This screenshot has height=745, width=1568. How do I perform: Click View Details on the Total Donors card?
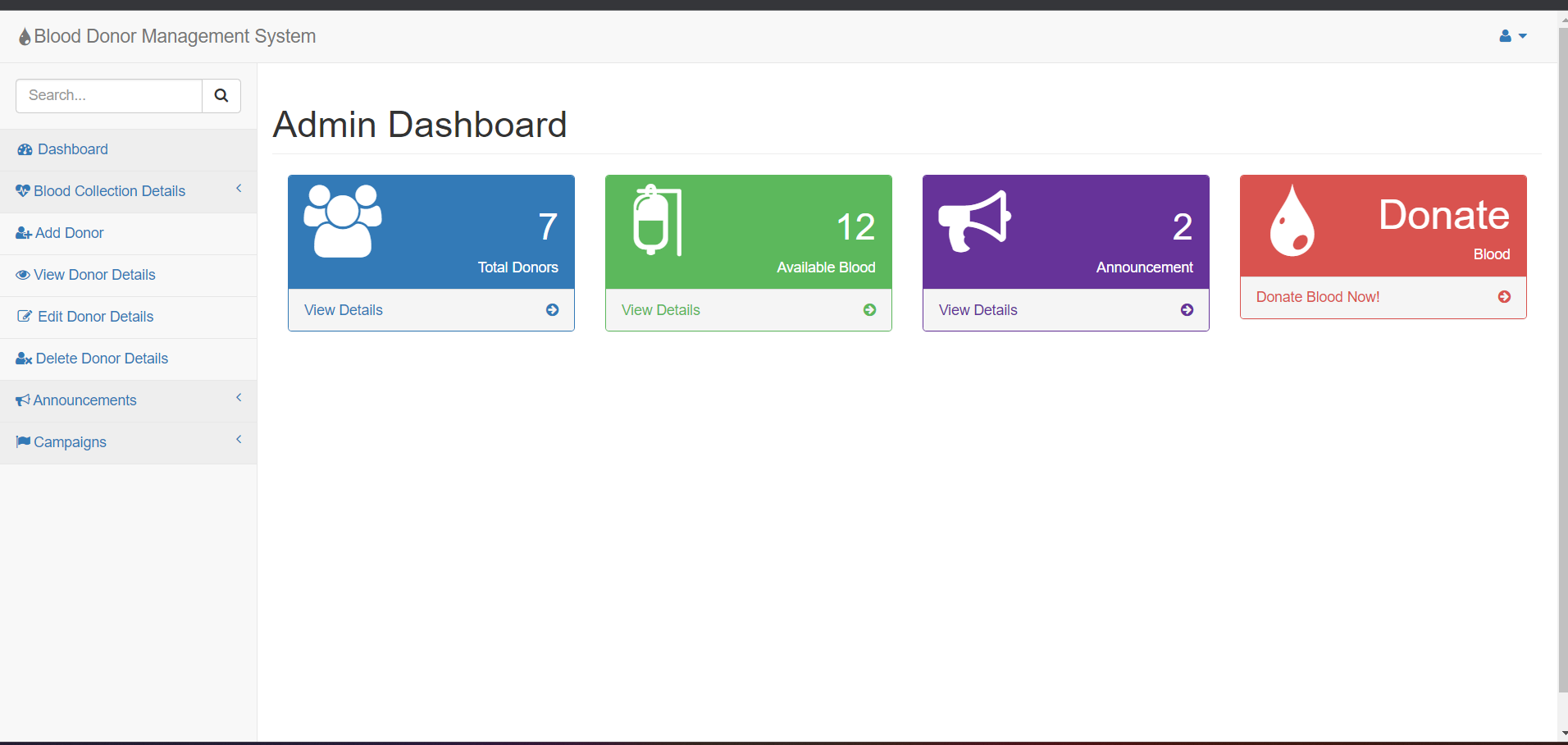point(343,309)
